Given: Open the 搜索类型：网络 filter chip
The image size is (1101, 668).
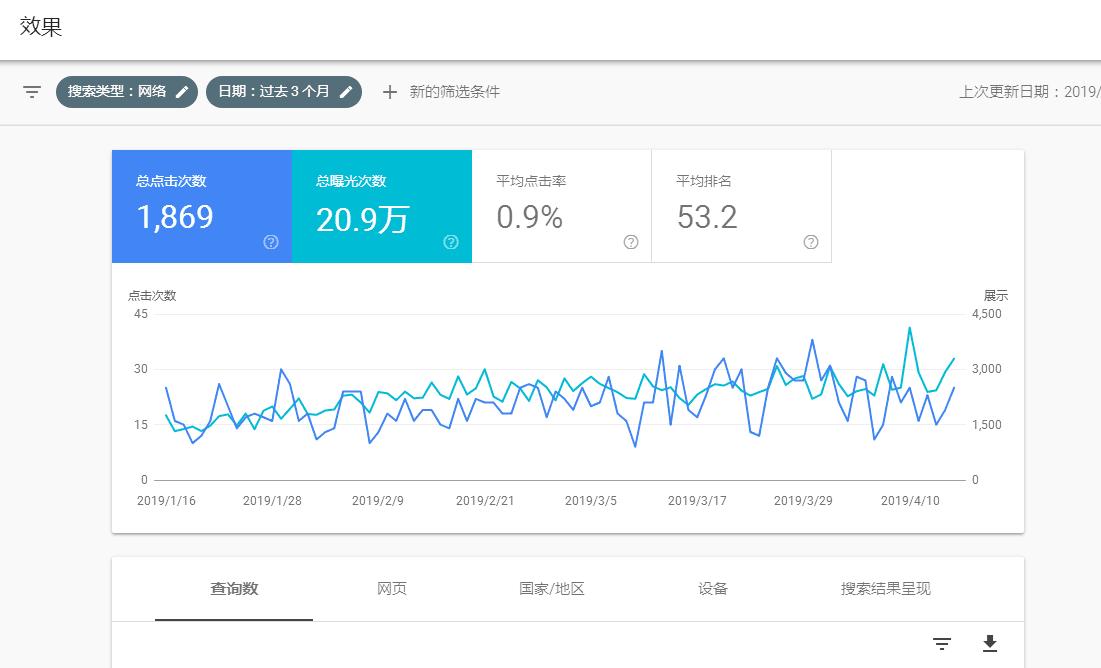Looking at the screenshot, I should [x=127, y=92].
